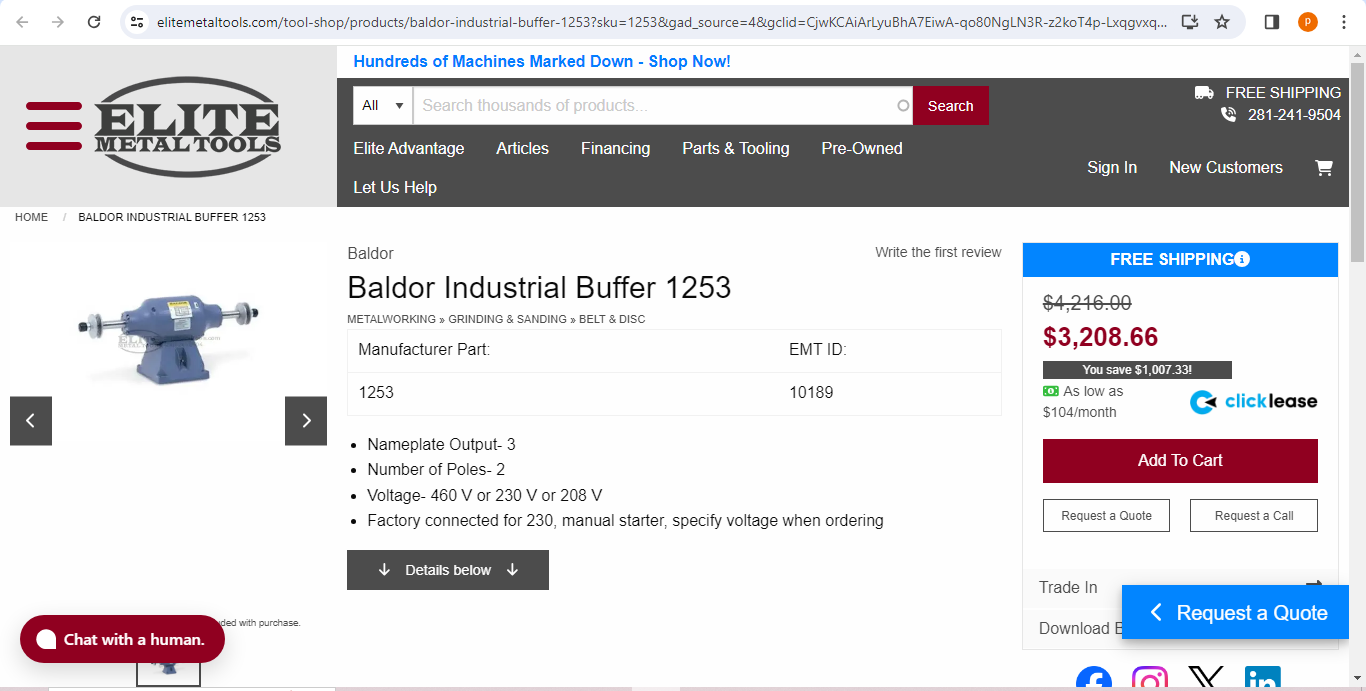Image resolution: width=1366 pixels, height=691 pixels.
Task: Click the BELT & DISC link
Action: (x=612, y=319)
